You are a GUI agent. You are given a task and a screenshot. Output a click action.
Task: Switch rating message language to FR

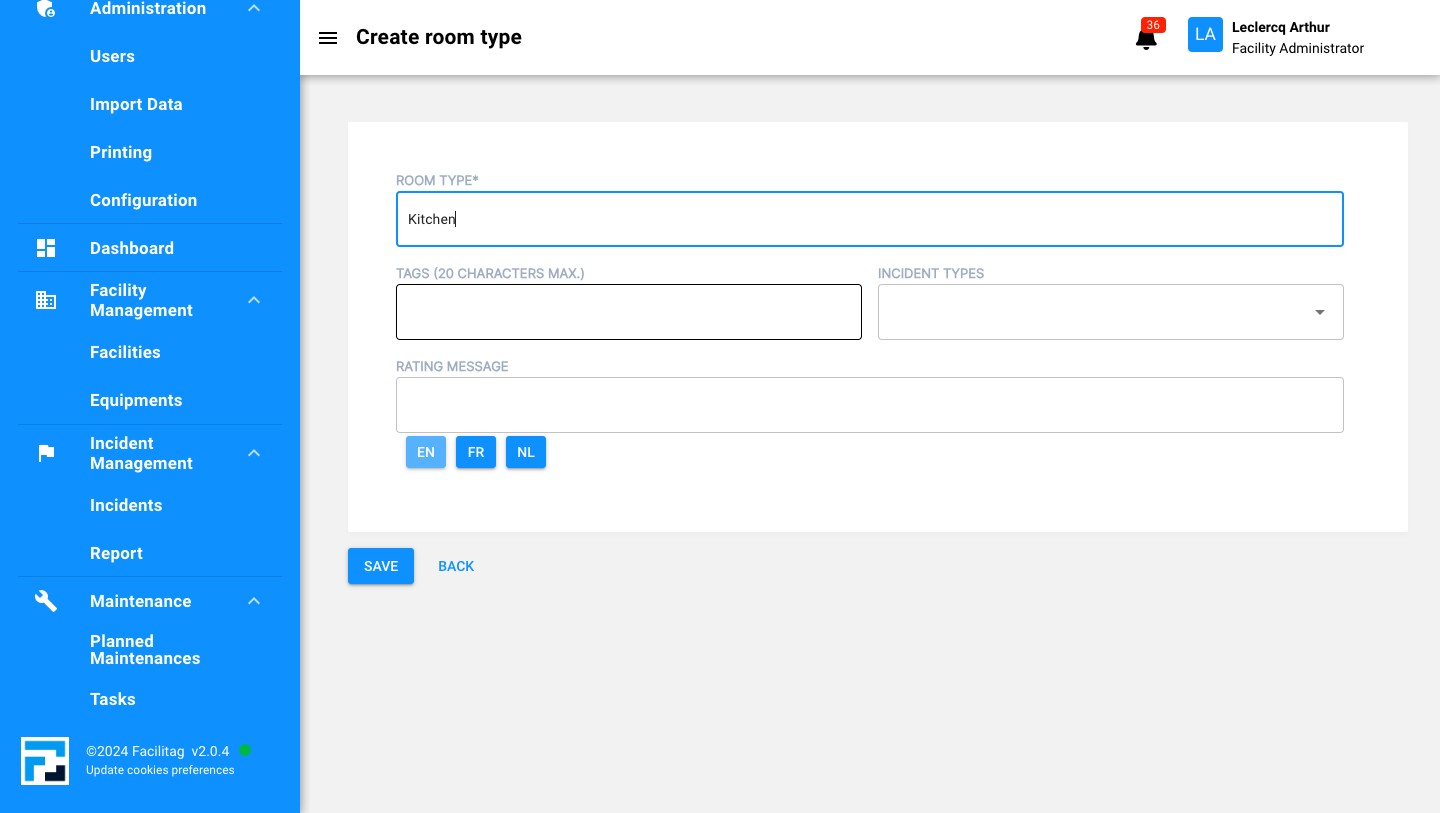[476, 452]
